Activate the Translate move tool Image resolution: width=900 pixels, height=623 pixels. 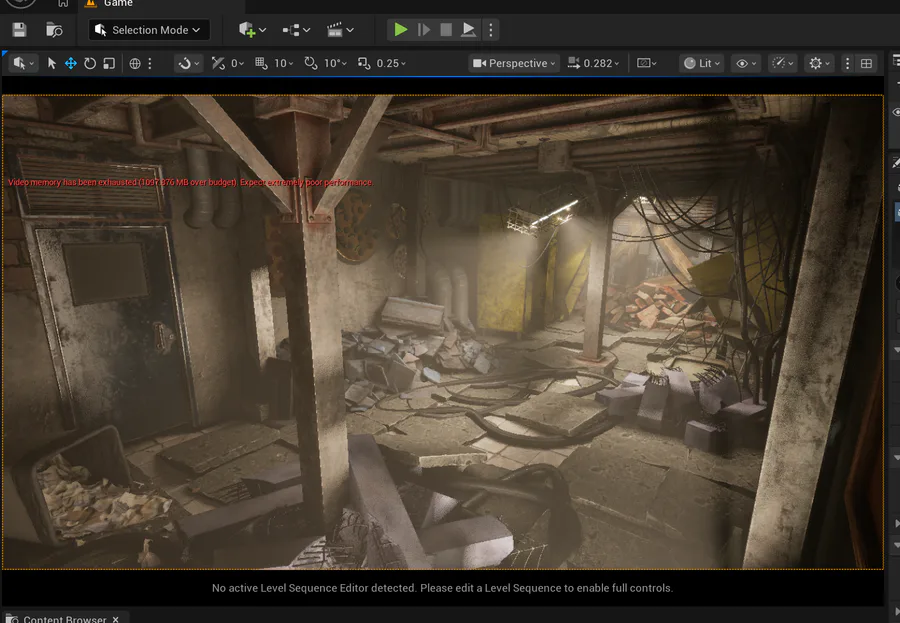tap(71, 63)
